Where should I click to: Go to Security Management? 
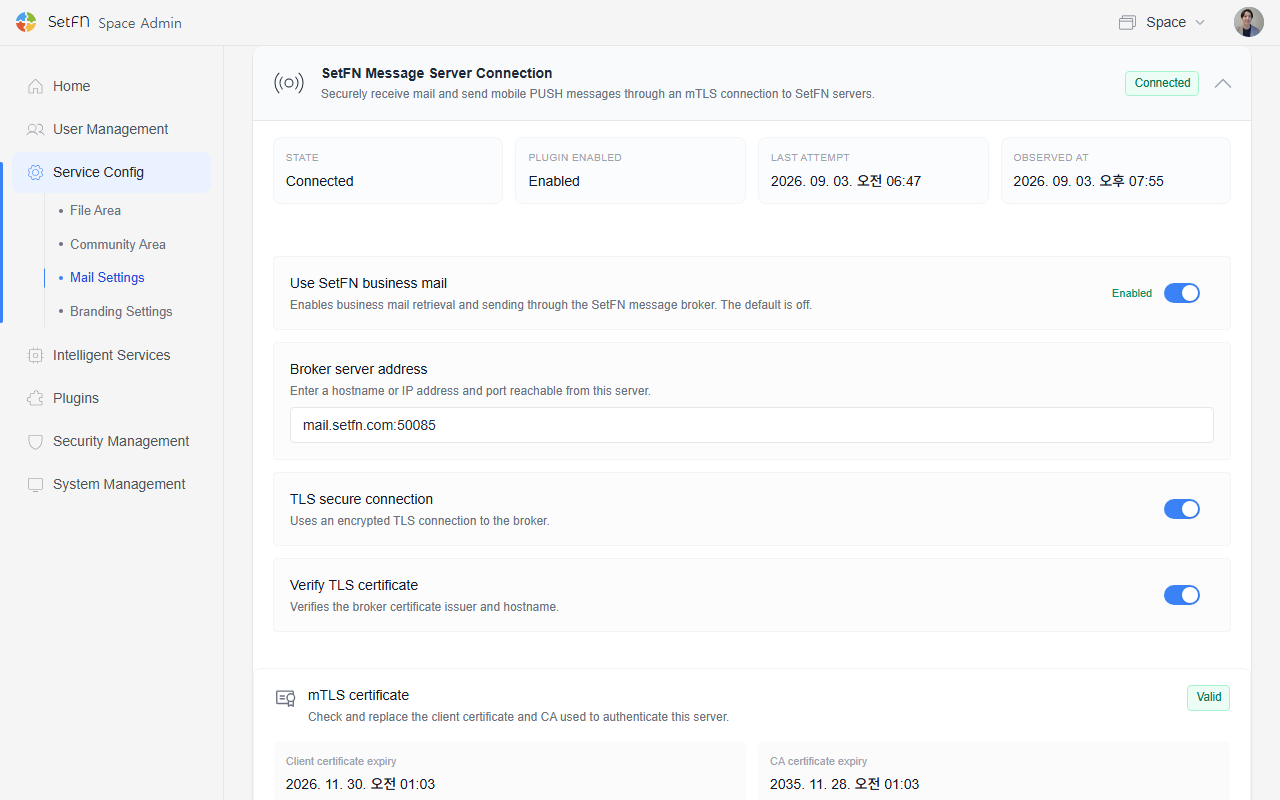tap(112, 441)
